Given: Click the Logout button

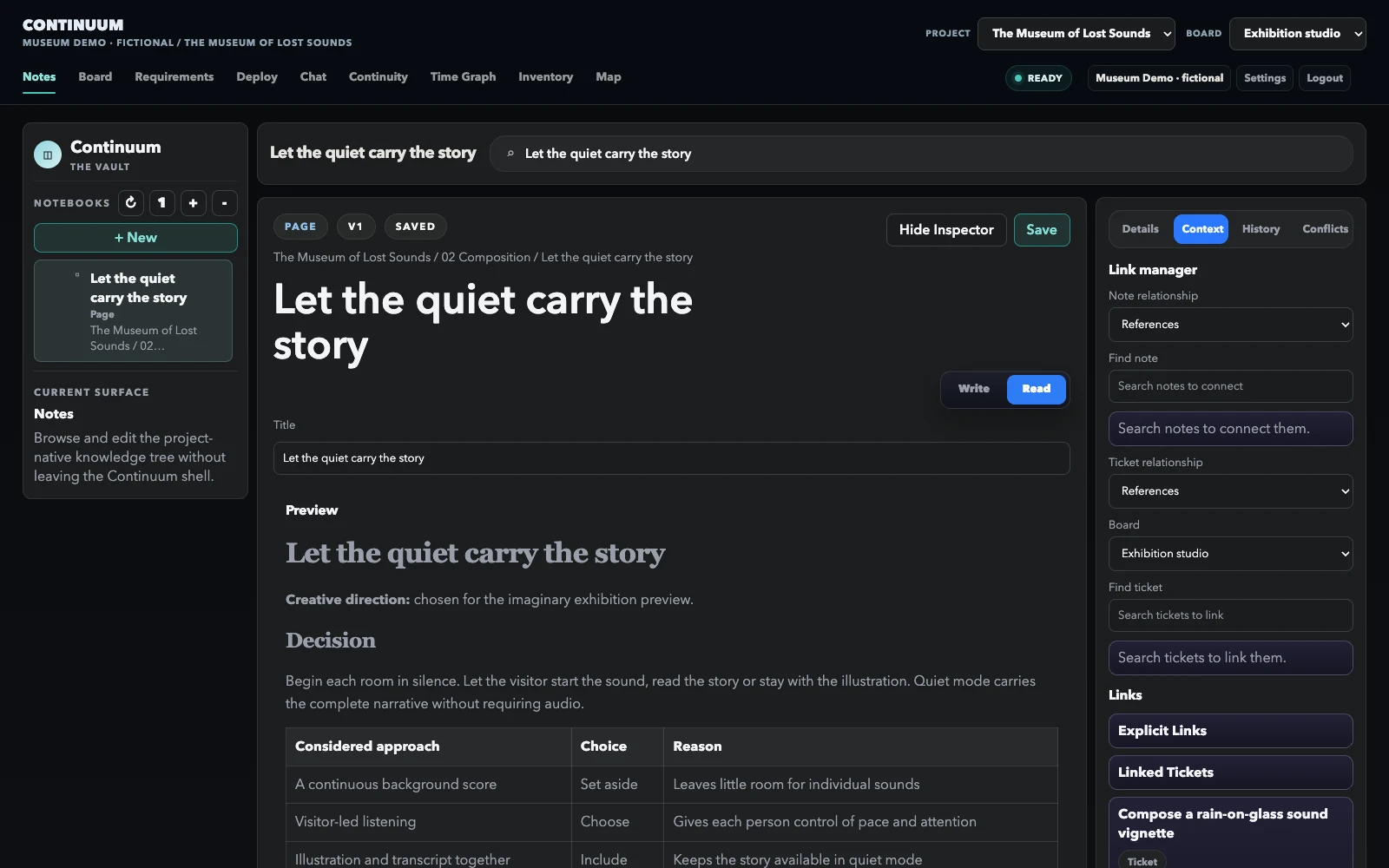Looking at the screenshot, I should pyautogui.click(x=1325, y=78).
